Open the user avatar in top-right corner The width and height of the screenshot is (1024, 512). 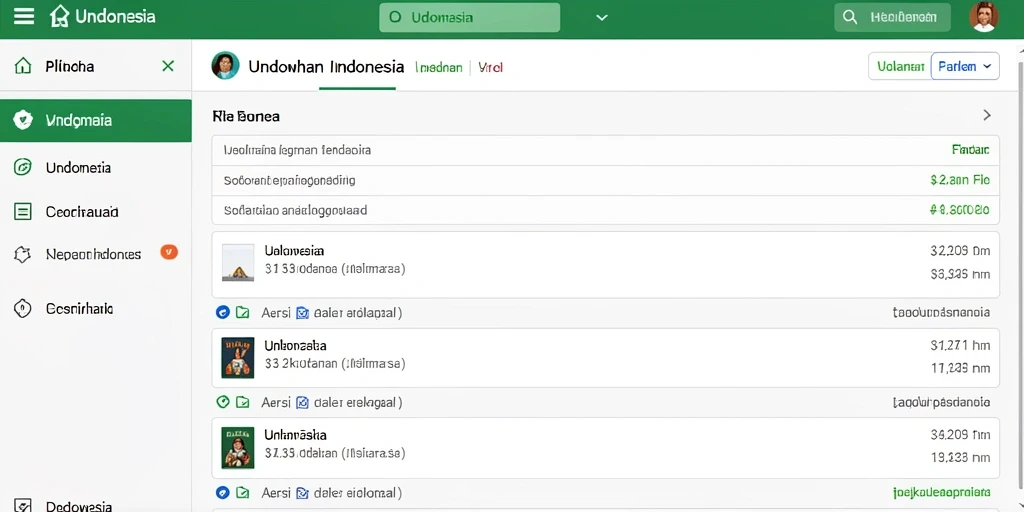click(x=984, y=17)
